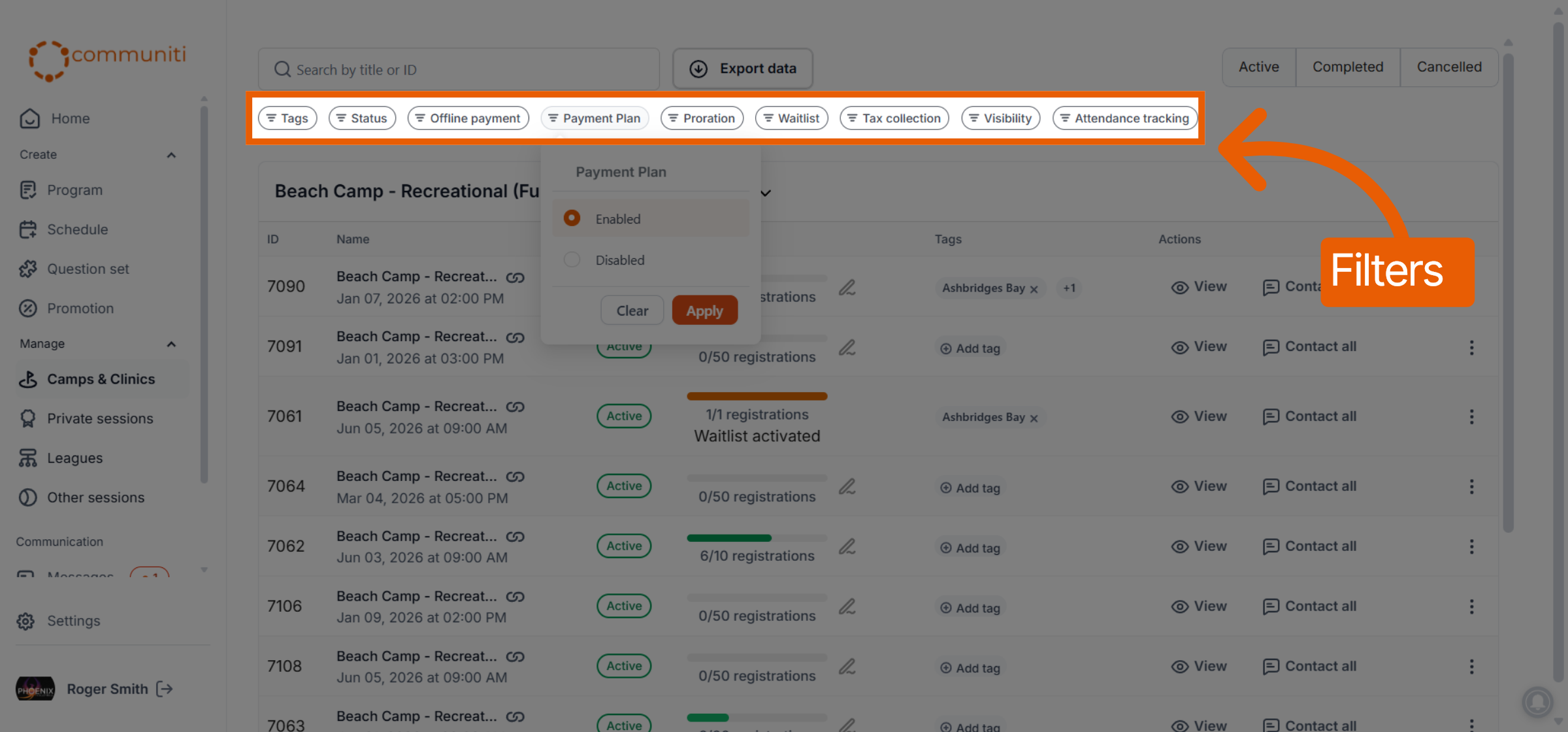Open more options for session 7091
This screenshot has width=1568, height=732.
pyautogui.click(x=1471, y=348)
